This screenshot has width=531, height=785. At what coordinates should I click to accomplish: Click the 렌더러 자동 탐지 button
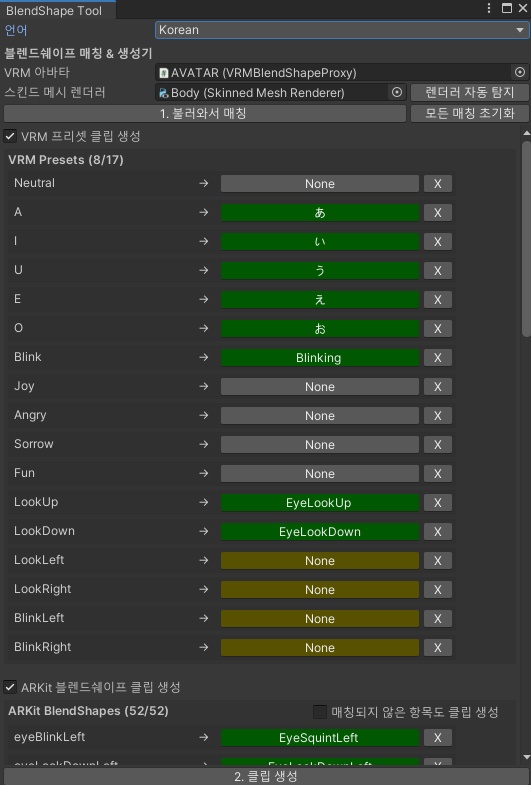click(469, 92)
